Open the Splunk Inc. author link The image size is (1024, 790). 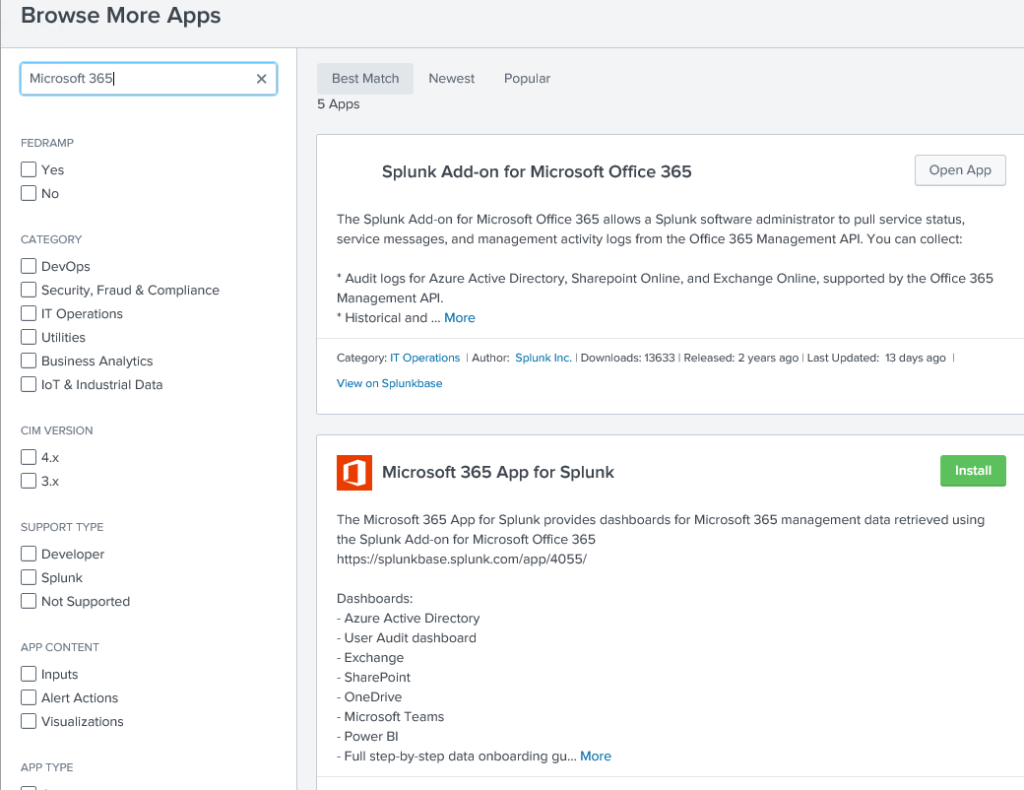543,358
